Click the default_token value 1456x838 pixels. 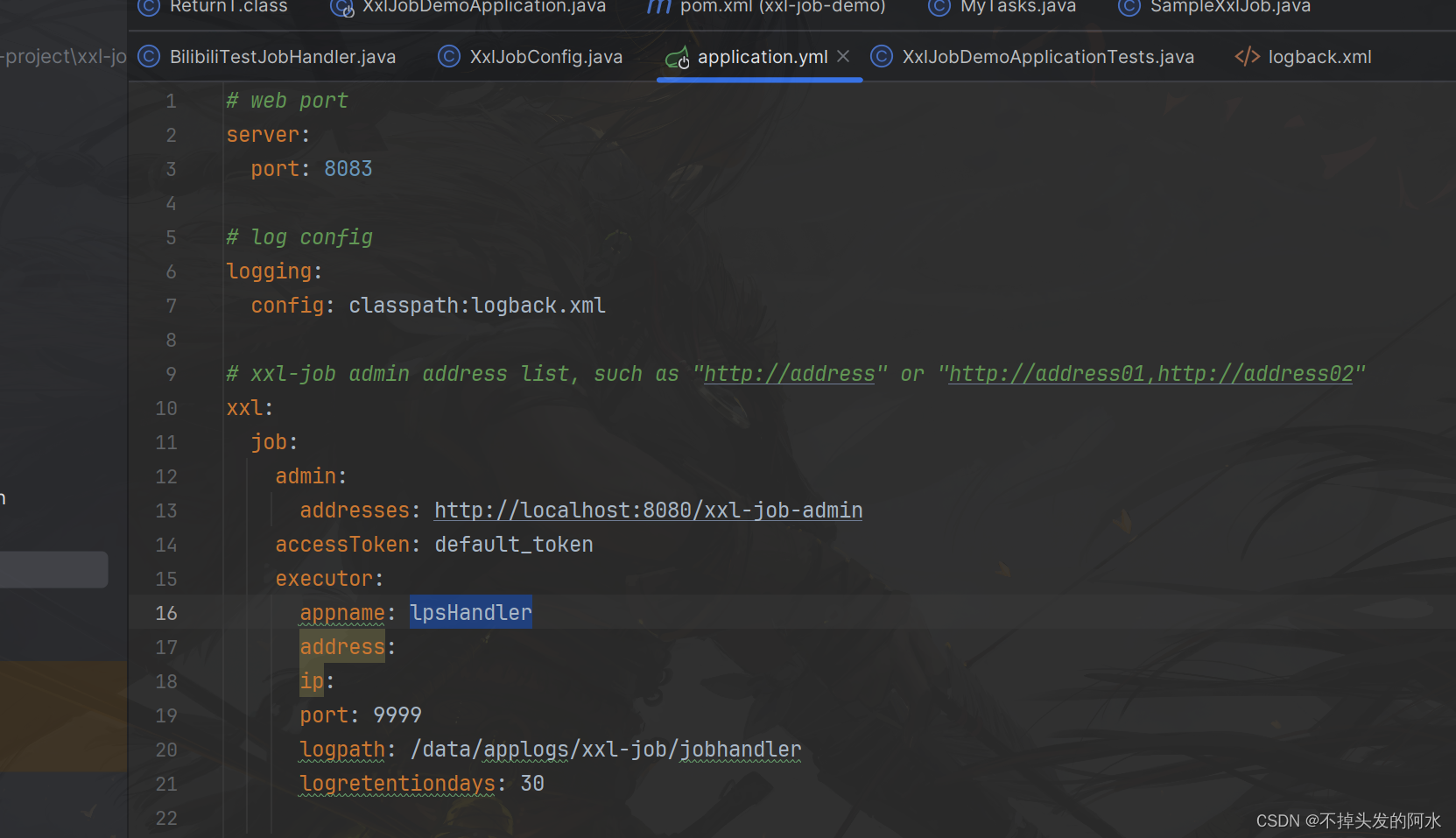coord(514,545)
